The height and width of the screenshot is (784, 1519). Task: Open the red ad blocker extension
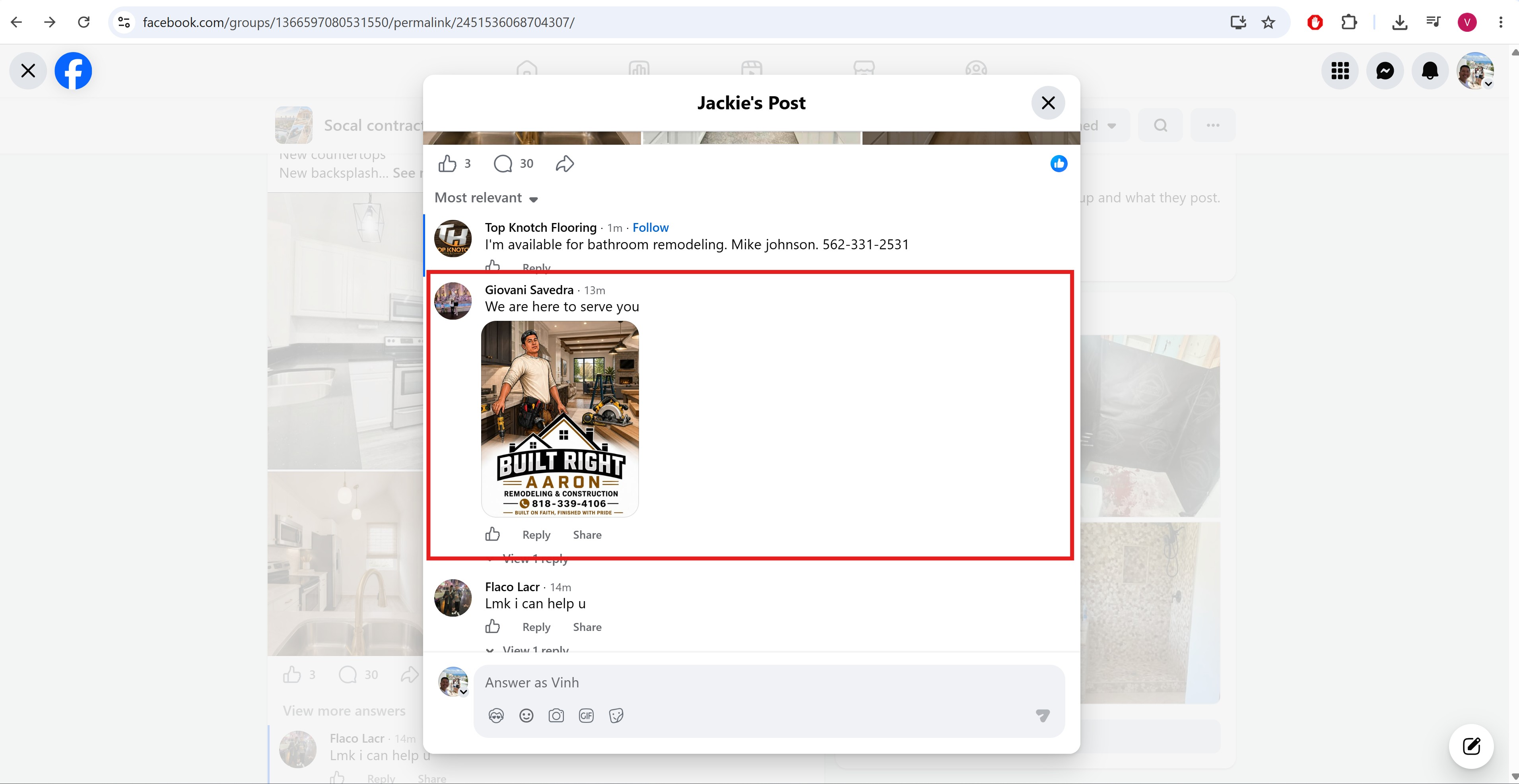(1315, 22)
